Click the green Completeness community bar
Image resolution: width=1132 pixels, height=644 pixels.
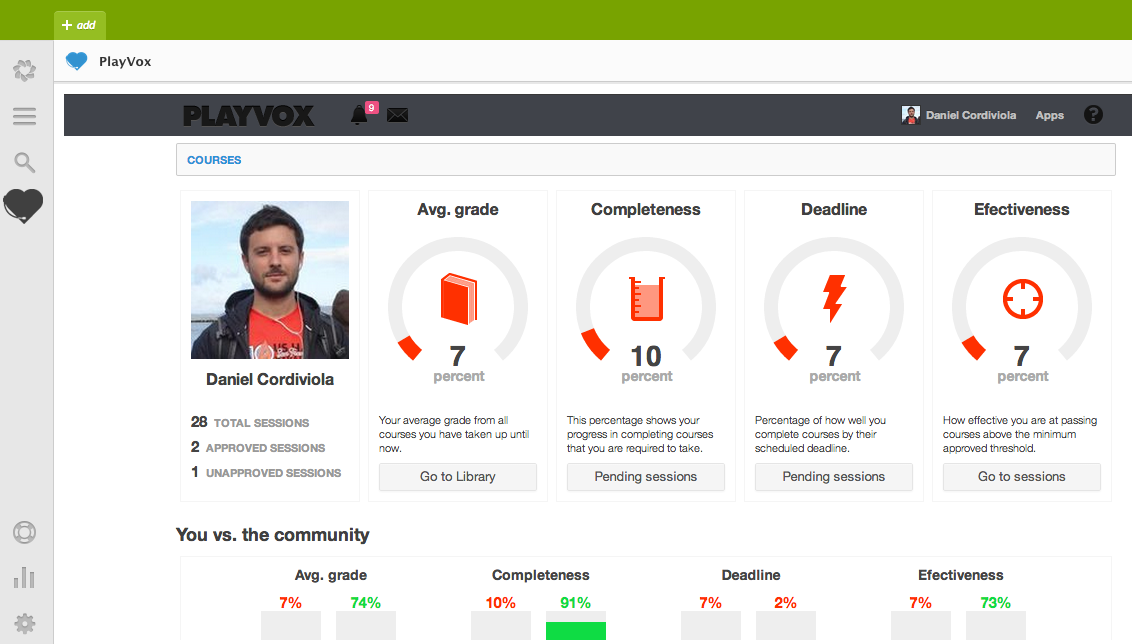tap(575, 630)
